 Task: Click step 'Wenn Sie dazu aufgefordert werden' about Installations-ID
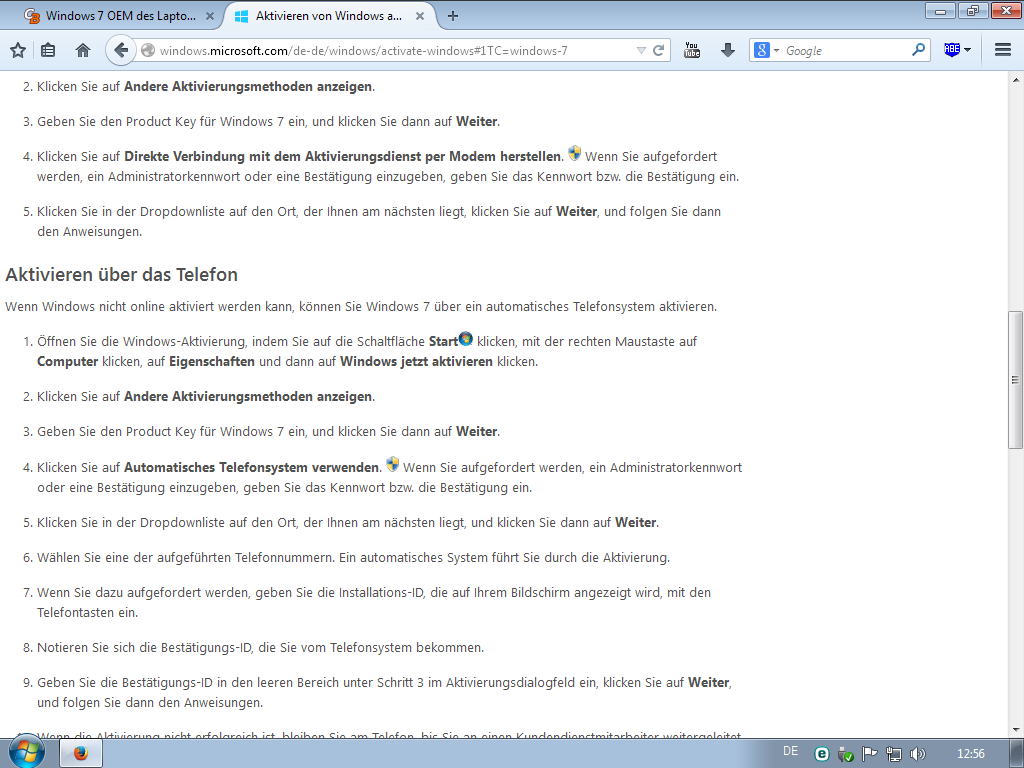pyautogui.click(x=374, y=602)
